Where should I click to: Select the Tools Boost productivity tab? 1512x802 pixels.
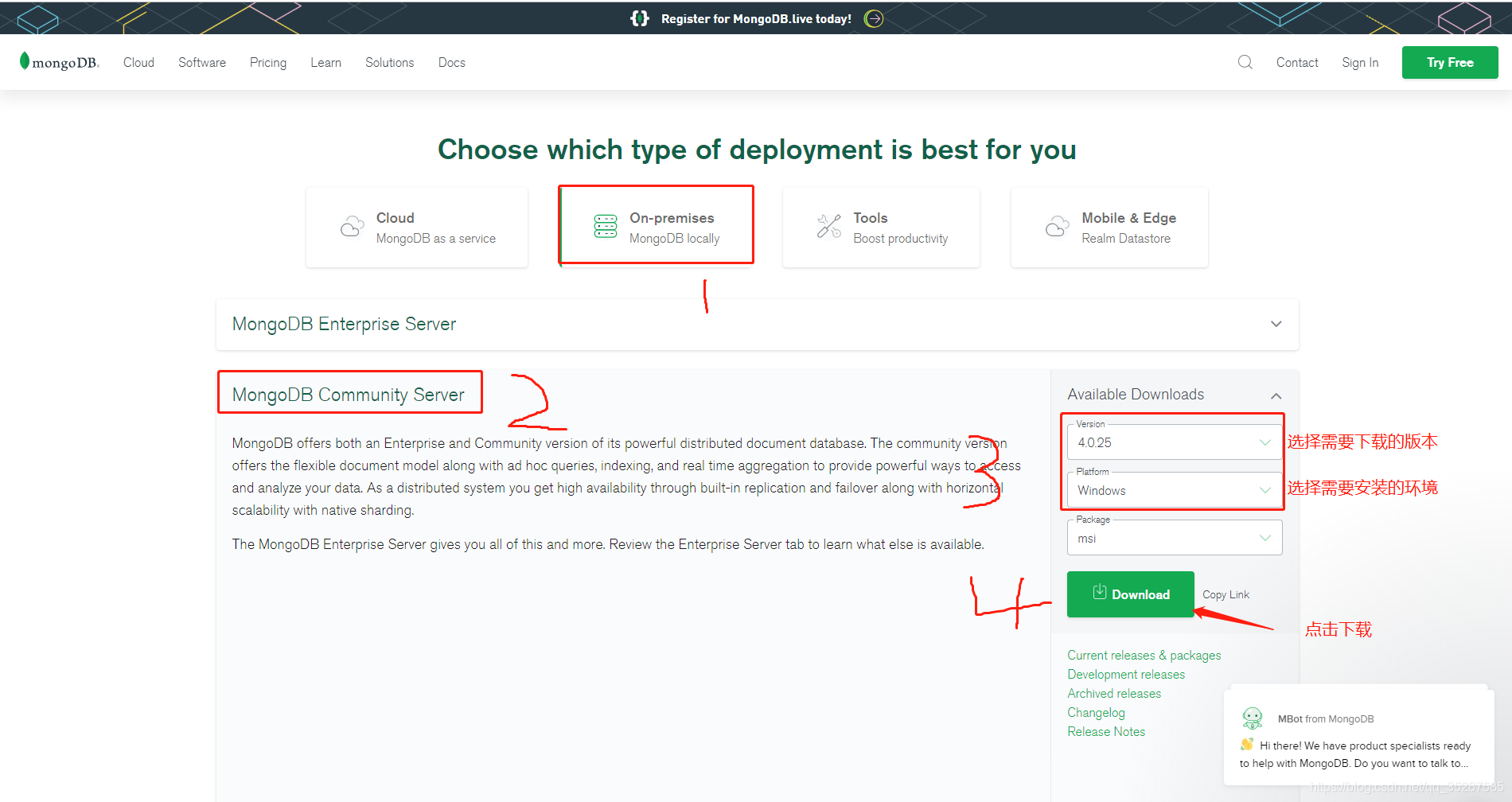click(881, 228)
